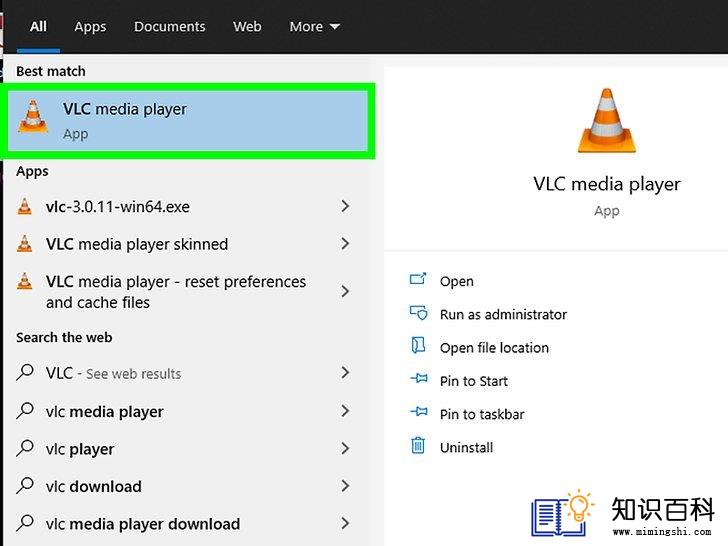This screenshot has height=546, width=728.
Task: Click search icon beside vlc media player
Action: point(25,410)
